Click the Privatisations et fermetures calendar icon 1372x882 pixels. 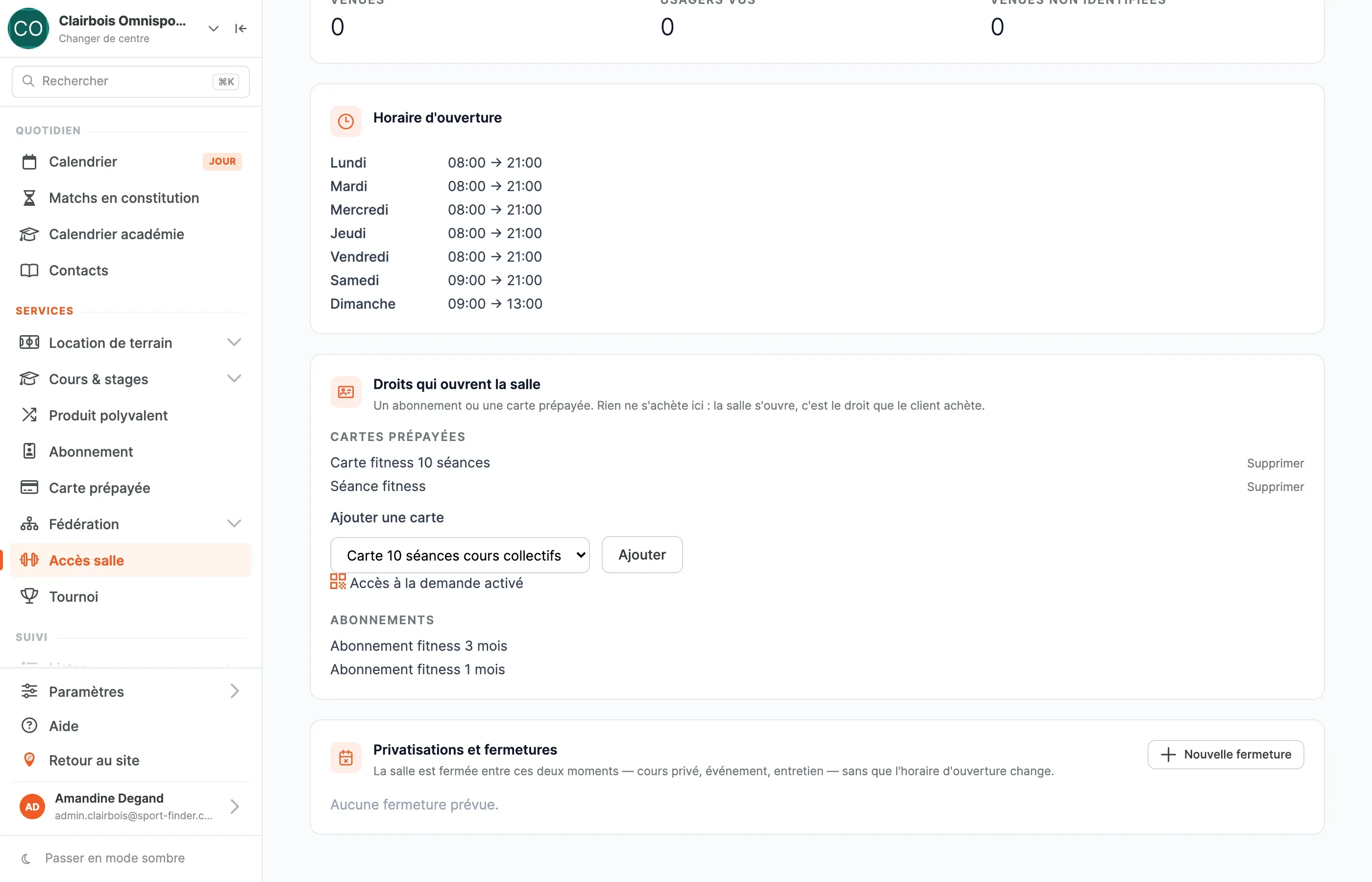tap(346, 758)
